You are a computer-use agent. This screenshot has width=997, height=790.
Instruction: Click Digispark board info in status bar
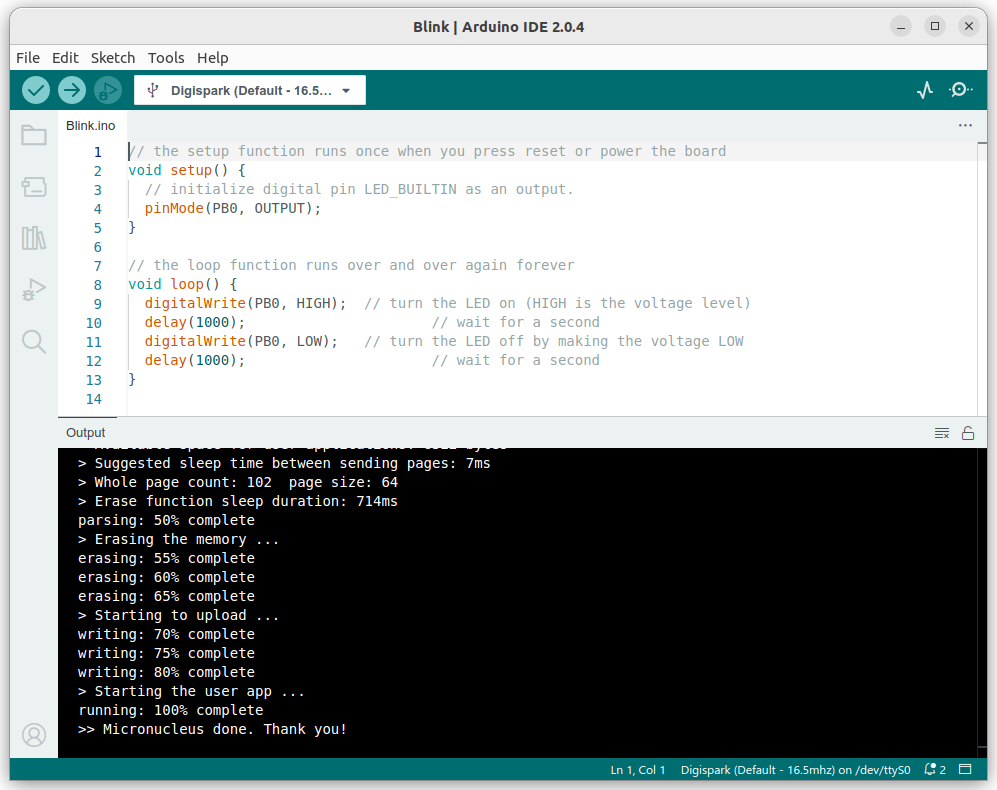(x=795, y=770)
